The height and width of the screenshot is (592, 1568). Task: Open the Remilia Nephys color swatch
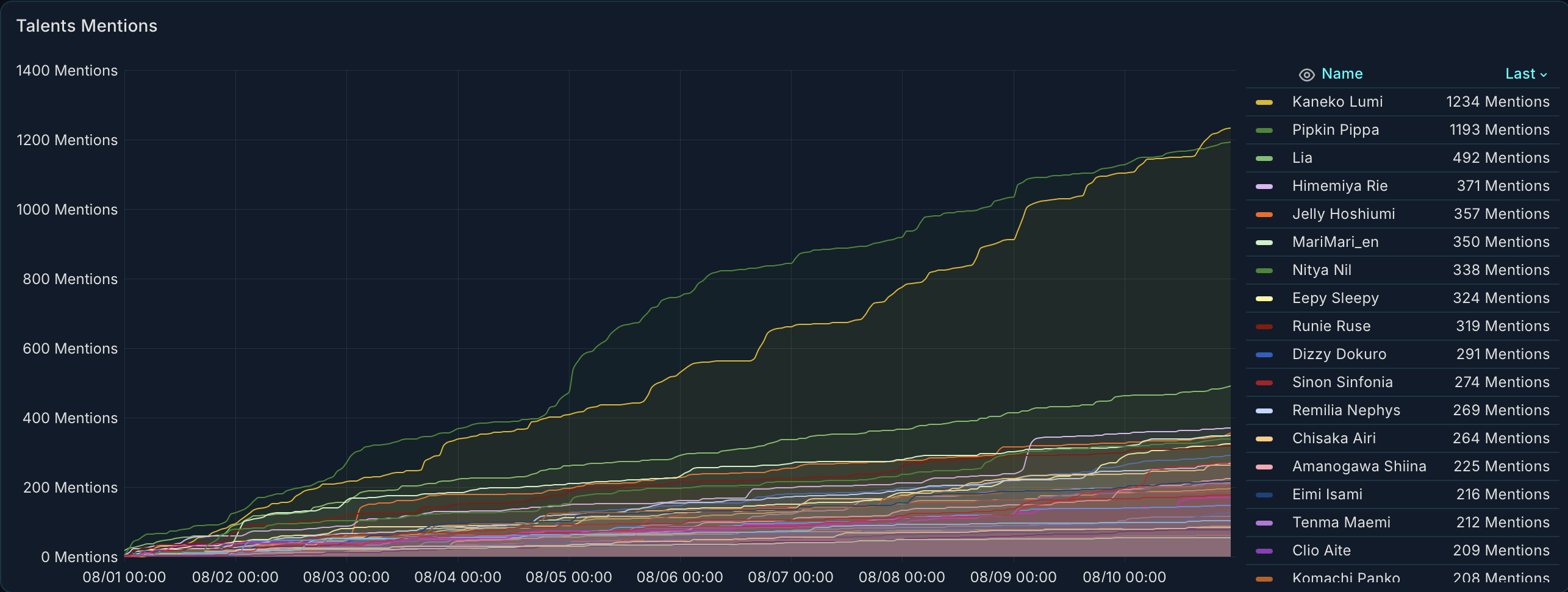(1264, 411)
